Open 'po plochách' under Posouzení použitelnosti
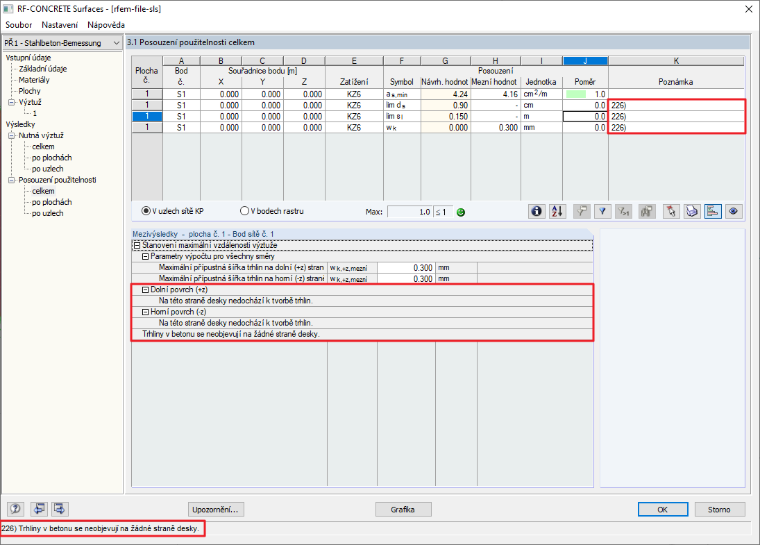The image size is (760, 545). (x=52, y=202)
